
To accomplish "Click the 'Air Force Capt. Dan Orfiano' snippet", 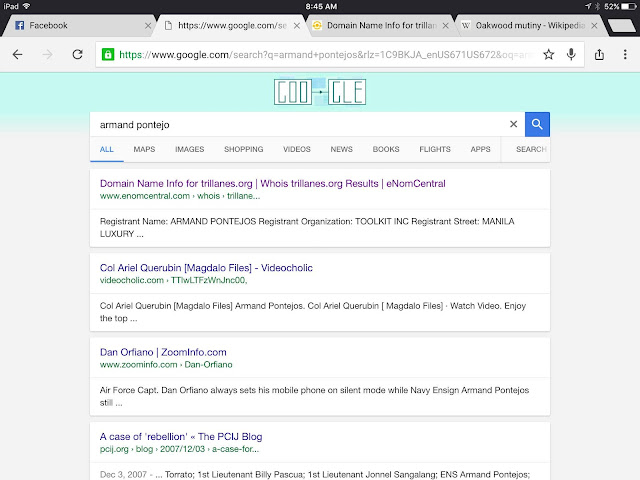I will (x=314, y=396).
